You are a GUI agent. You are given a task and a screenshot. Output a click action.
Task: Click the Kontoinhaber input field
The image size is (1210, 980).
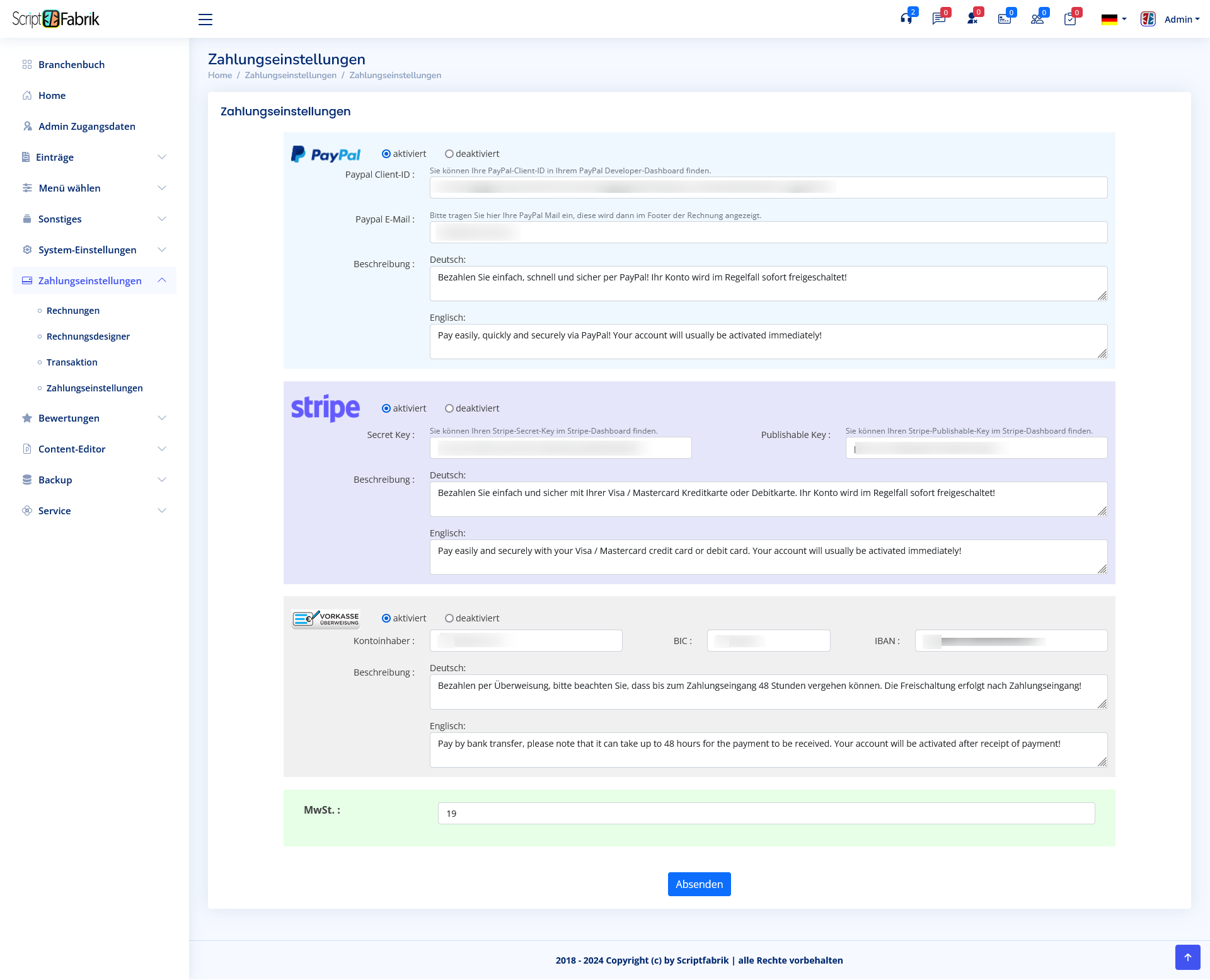pyautogui.click(x=526, y=641)
